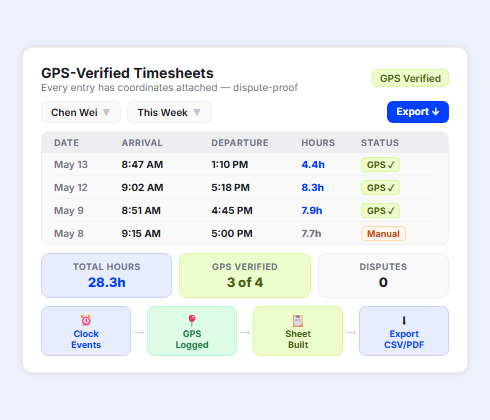Click the 7.7h hours value
The height and width of the screenshot is (420, 490).
point(311,234)
